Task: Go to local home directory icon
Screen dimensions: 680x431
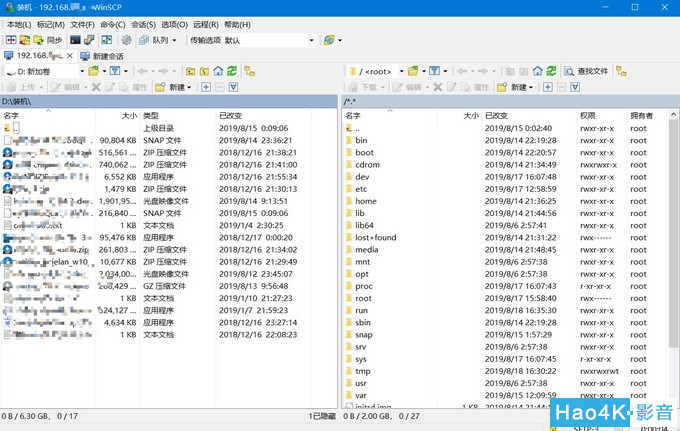Action: (218, 71)
